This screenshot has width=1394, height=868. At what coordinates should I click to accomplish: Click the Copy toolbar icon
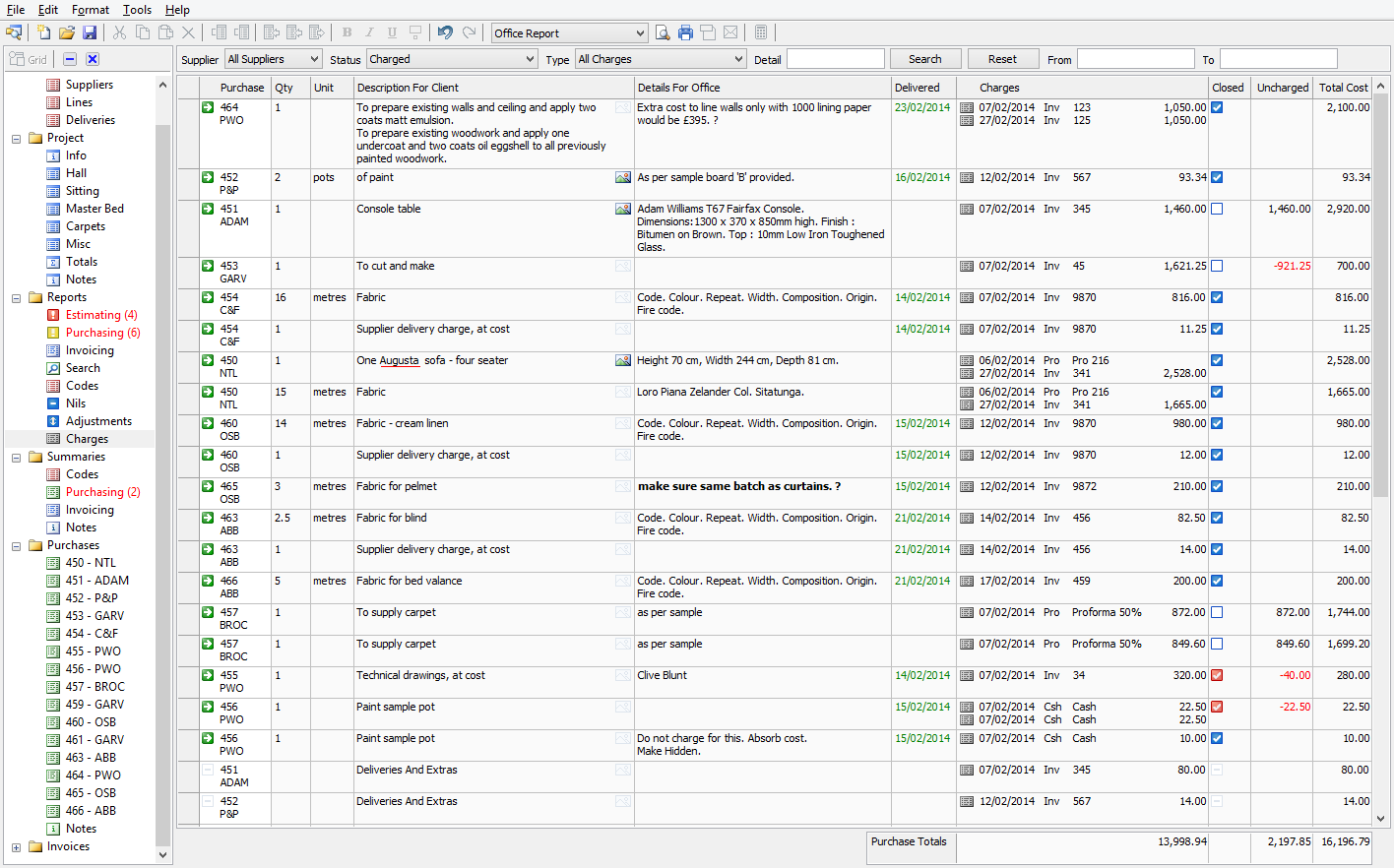tap(143, 32)
